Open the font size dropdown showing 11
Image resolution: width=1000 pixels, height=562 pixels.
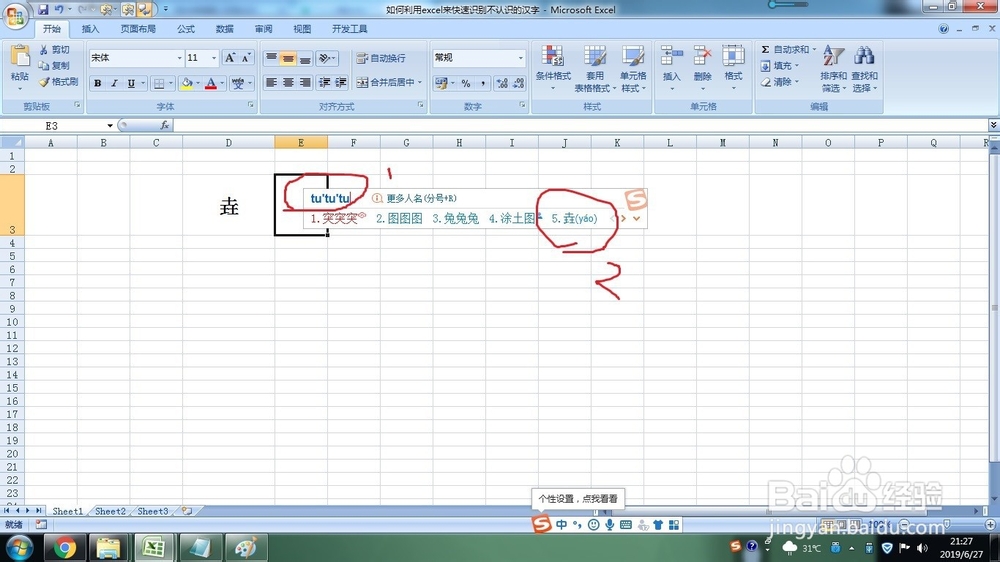214,58
